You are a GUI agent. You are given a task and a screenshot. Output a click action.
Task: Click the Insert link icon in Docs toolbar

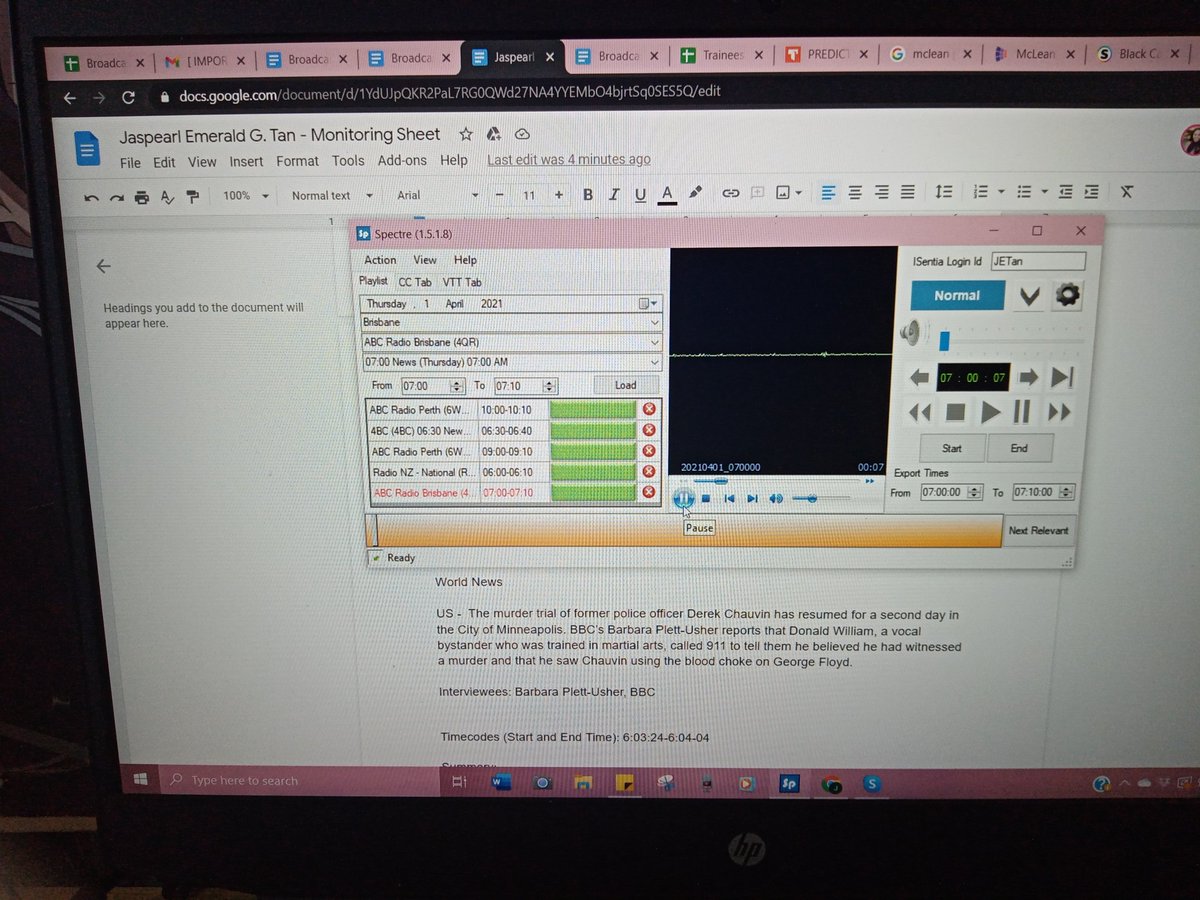pos(731,194)
